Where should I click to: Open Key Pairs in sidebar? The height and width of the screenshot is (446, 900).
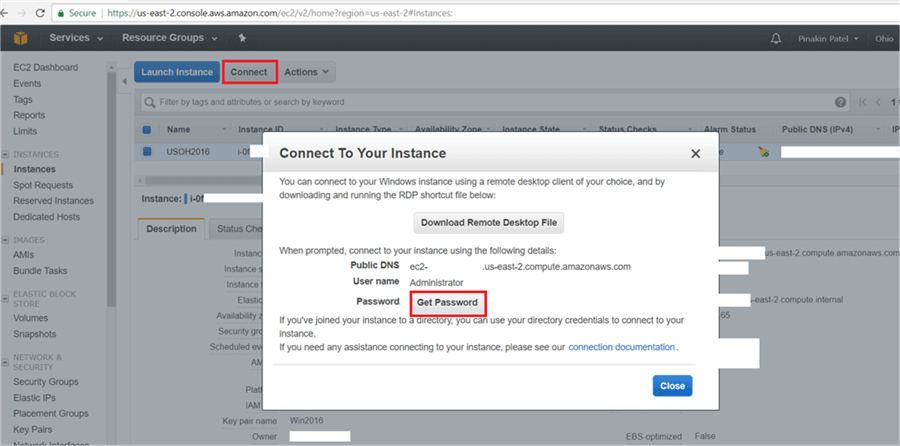(x=33, y=429)
